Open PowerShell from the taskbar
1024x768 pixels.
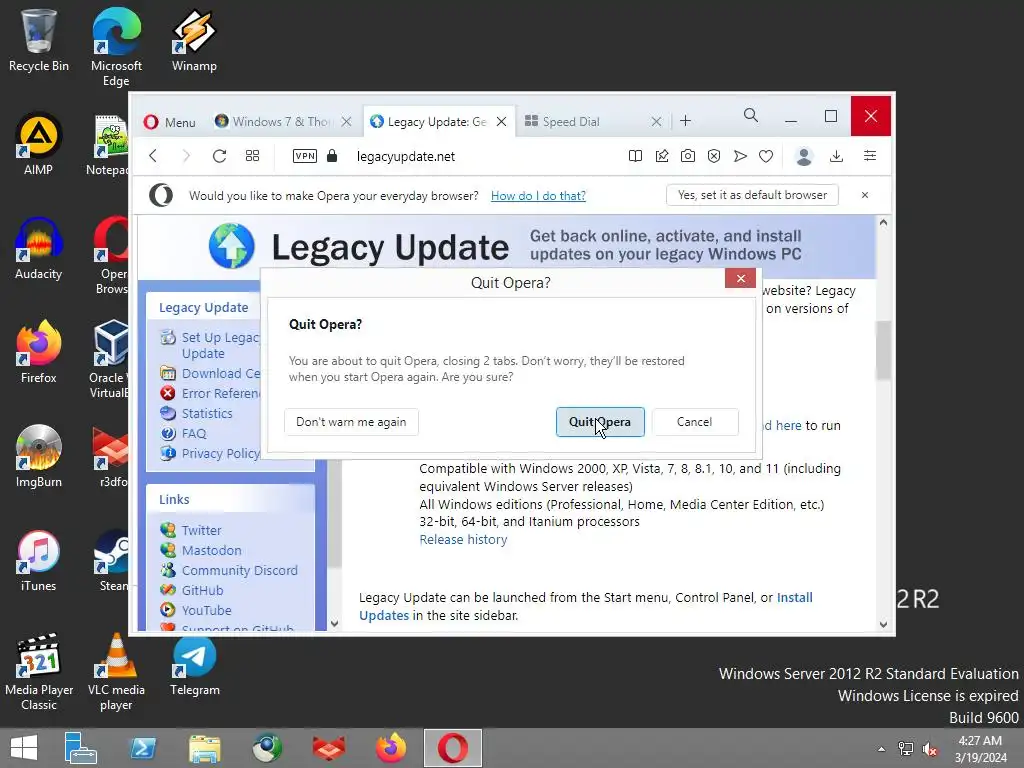143,748
